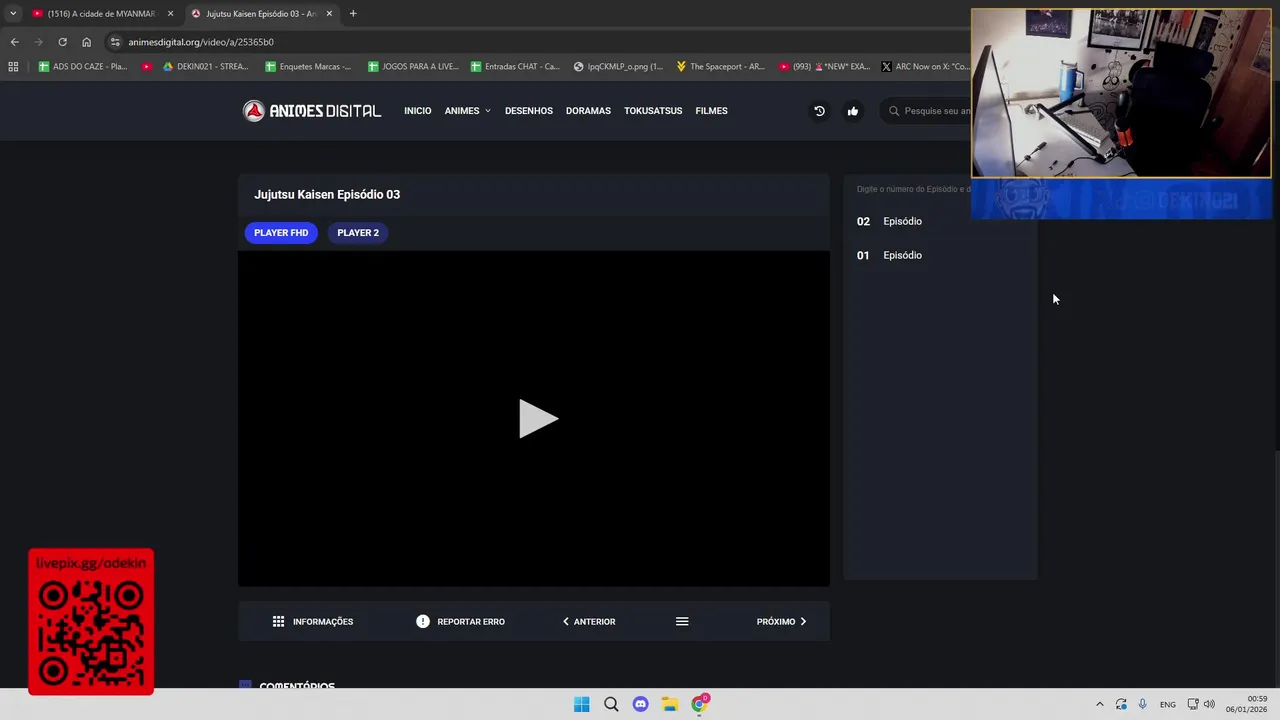Image resolution: width=1280 pixels, height=720 pixels.
Task: Click the INFORMAÇÕES button
Action: [x=313, y=621]
